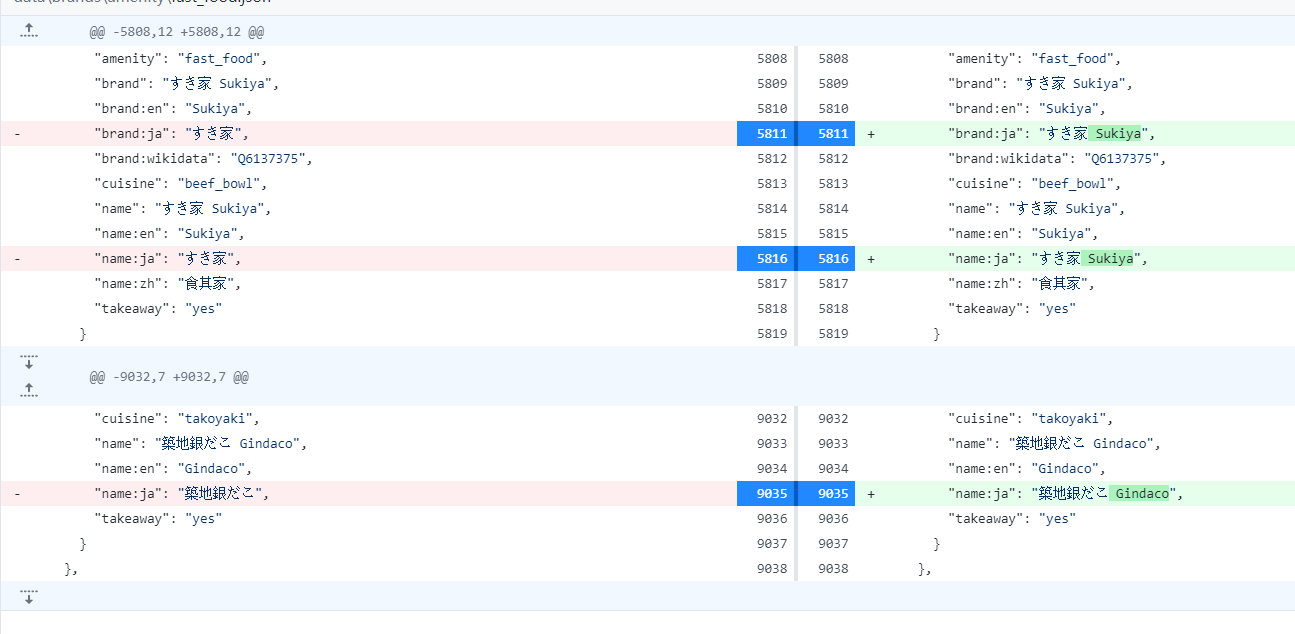
Task: Click highlighted "Gindaco" in added name:ja line
Action: pos(1141,493)
